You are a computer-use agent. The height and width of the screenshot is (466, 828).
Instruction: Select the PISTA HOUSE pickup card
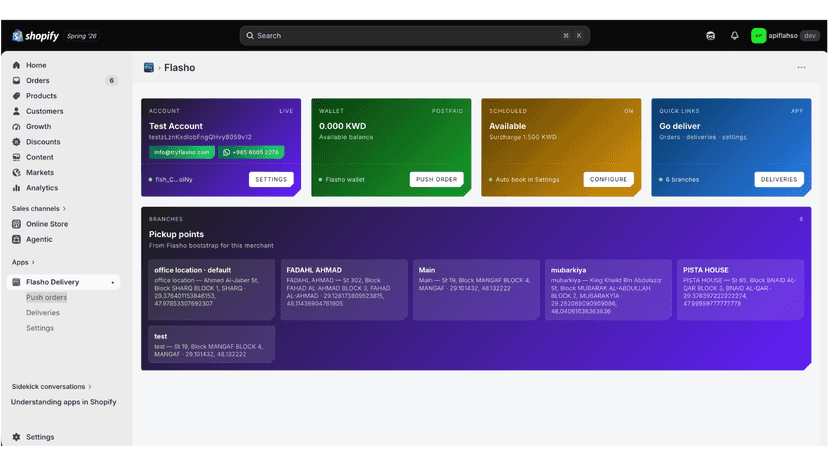pyautogui.click(x=740, y=290)
